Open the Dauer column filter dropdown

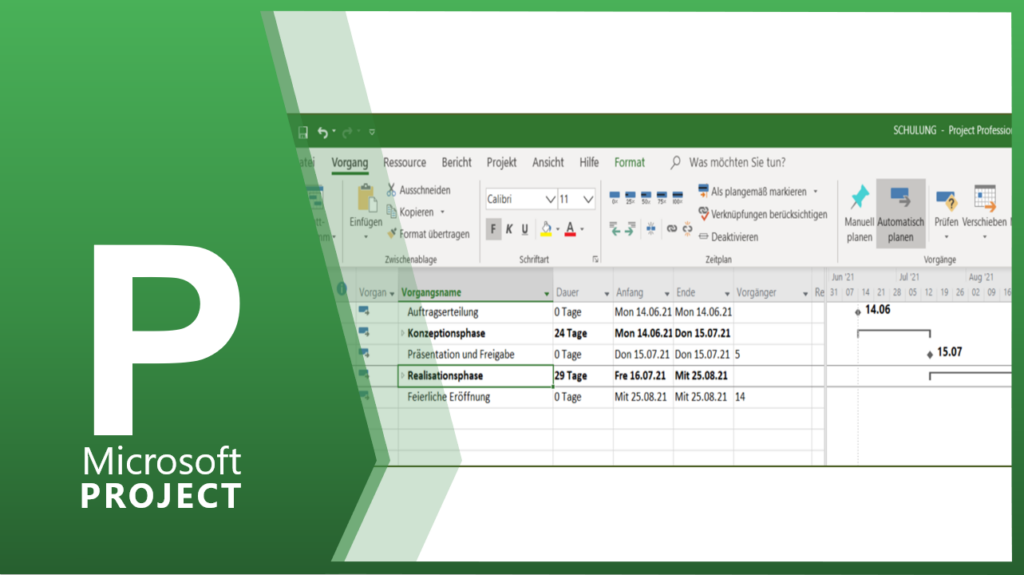(607, 294)
